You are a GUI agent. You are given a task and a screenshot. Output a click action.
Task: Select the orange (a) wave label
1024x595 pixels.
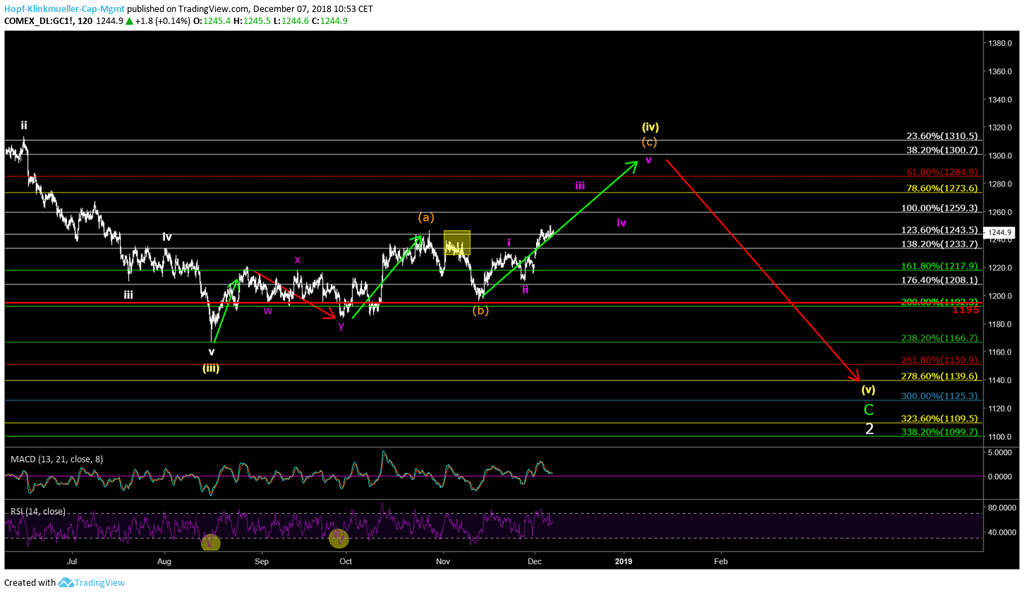click(x=425, y=217)
